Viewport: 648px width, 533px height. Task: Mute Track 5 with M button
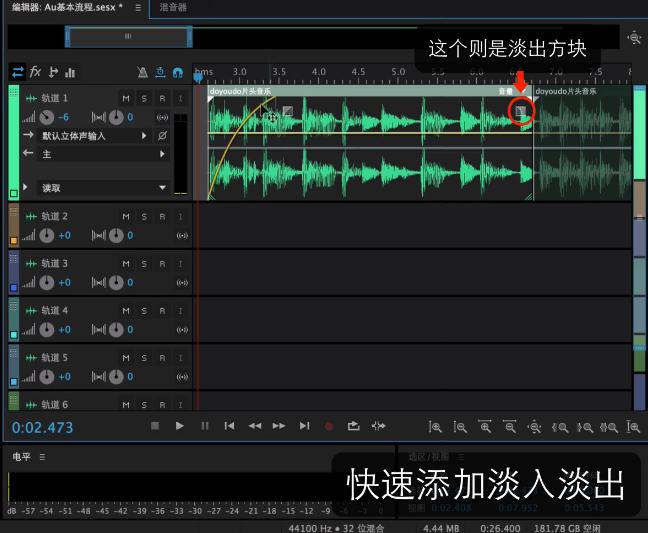pyautogui.click(x=126, y=358)
